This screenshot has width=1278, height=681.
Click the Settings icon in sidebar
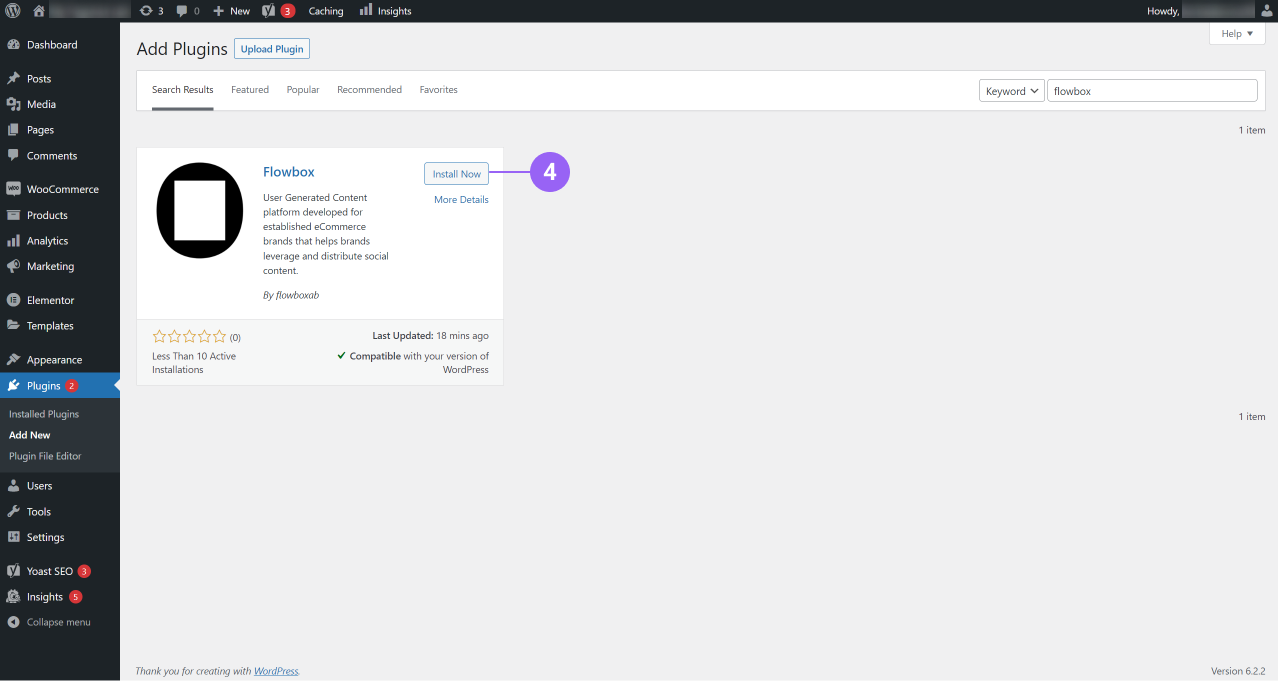tap(13, 537)
